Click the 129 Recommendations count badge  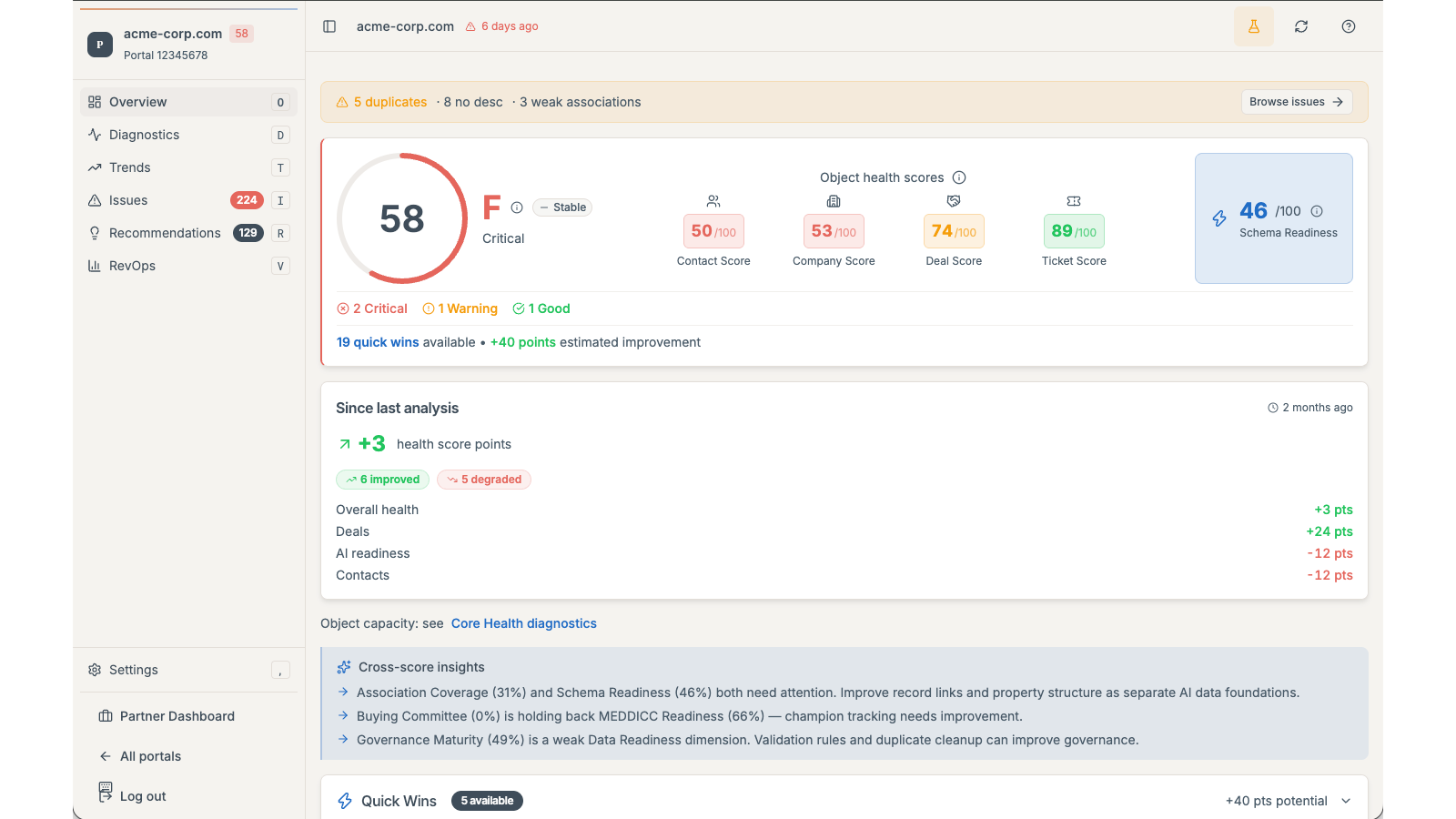coord(248,233)
